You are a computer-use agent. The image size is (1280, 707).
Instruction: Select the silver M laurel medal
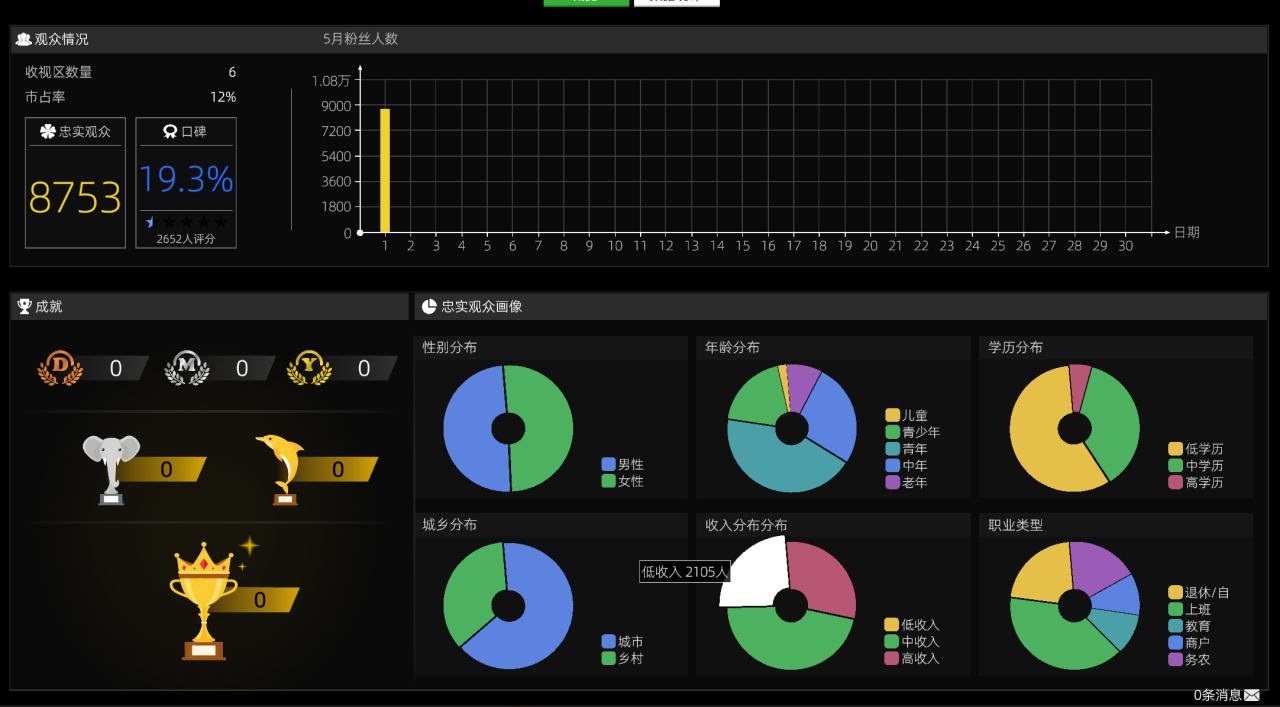pos(187,368)
